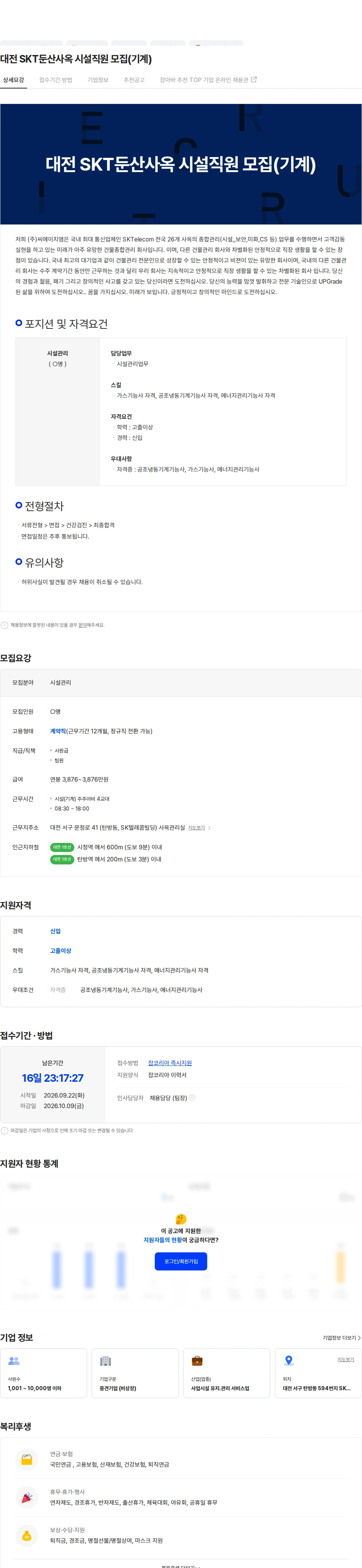Click the remaining time 16일 countdown
Image resolution: width=362 pixels, height=1568 pixels.
coord(52,1078)
